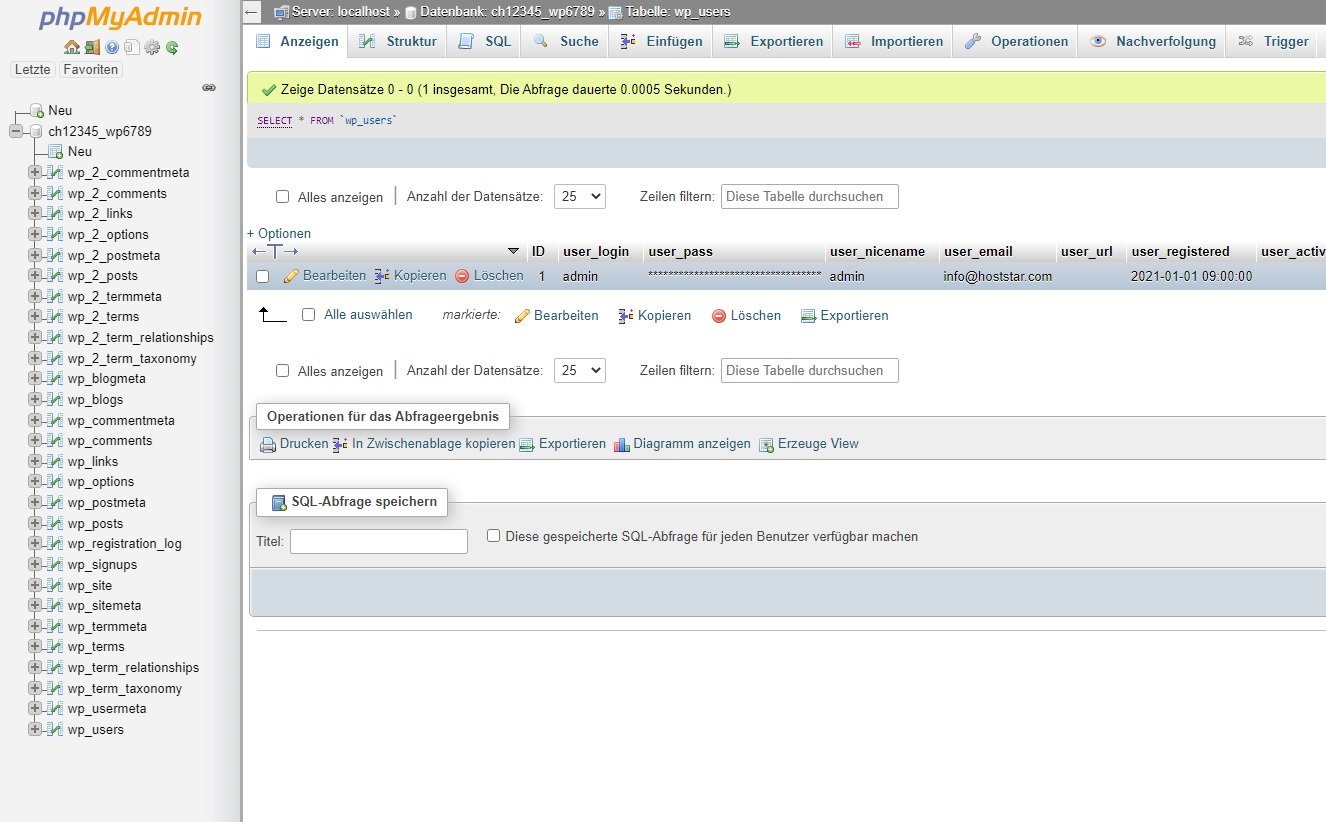The image size is (1326, 822).
Task: Open the Nachverfolgung tab
Action: pyautogui.click(x=1152, y=41)
